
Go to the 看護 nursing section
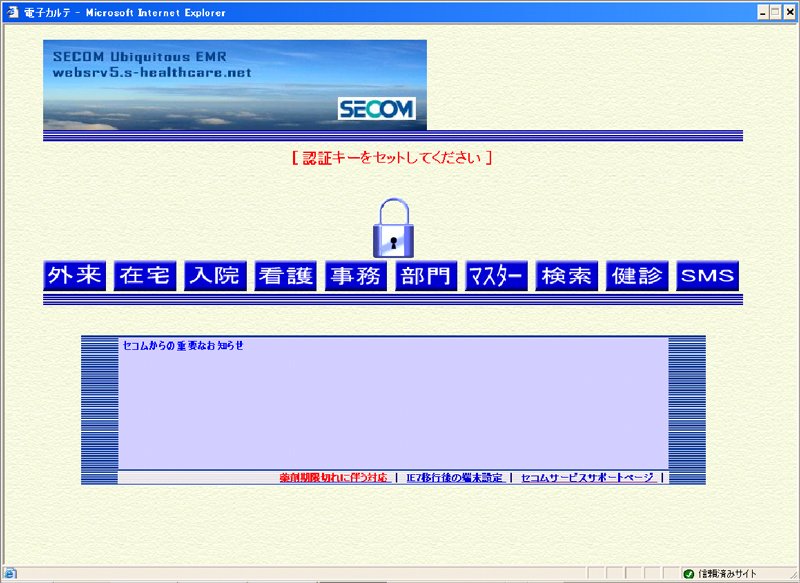286,276
